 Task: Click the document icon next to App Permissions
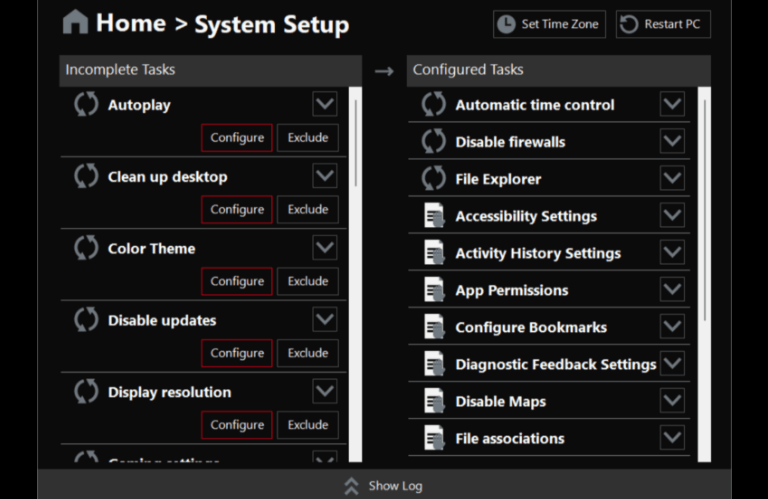pyautogui.click(x=433, y=290)
